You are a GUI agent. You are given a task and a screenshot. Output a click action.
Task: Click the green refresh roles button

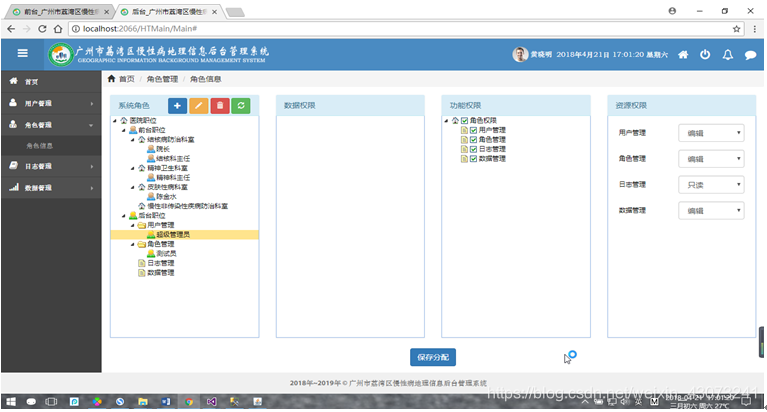click(241, 106)
